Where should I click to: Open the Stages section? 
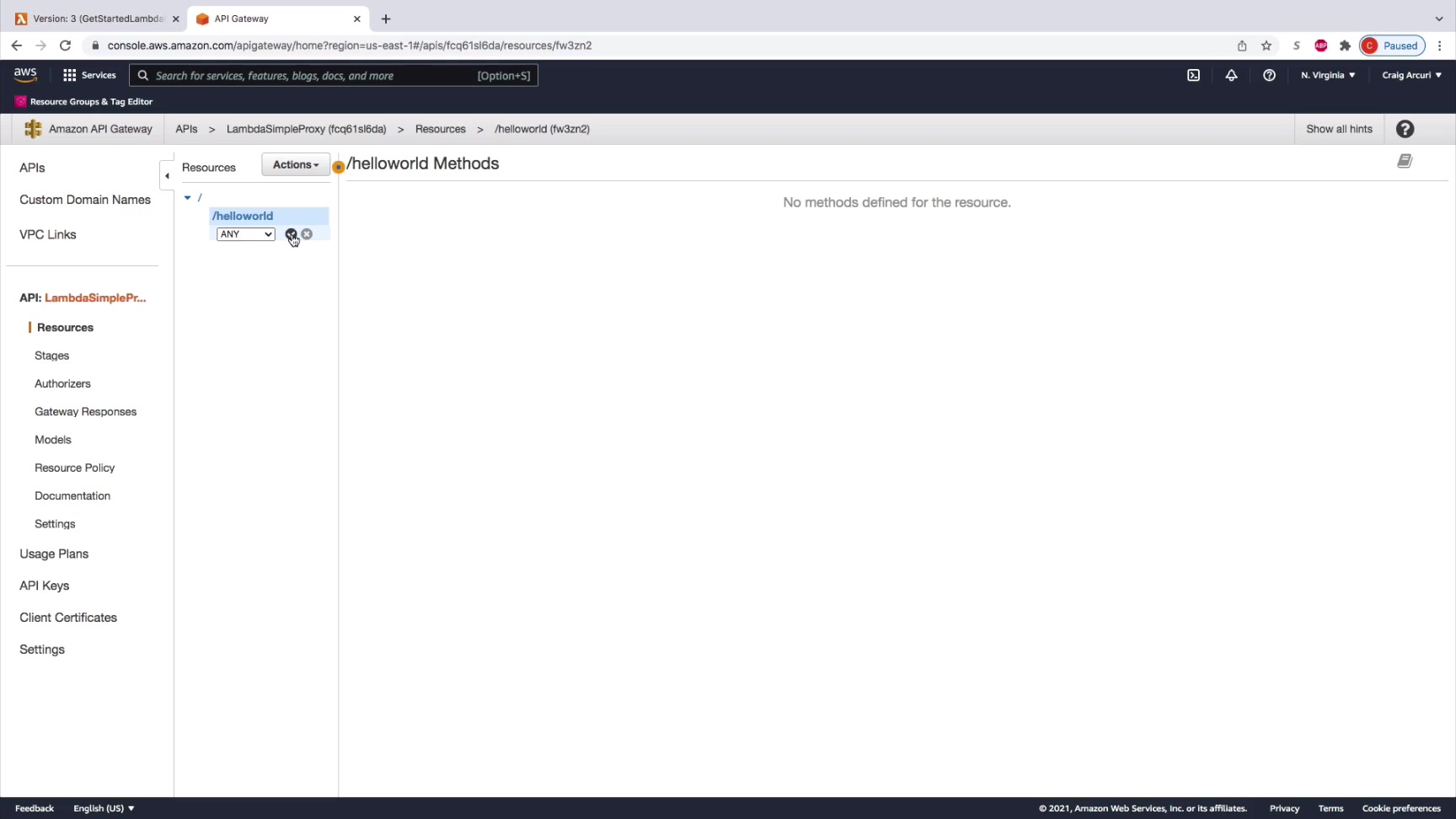point(51,356)
